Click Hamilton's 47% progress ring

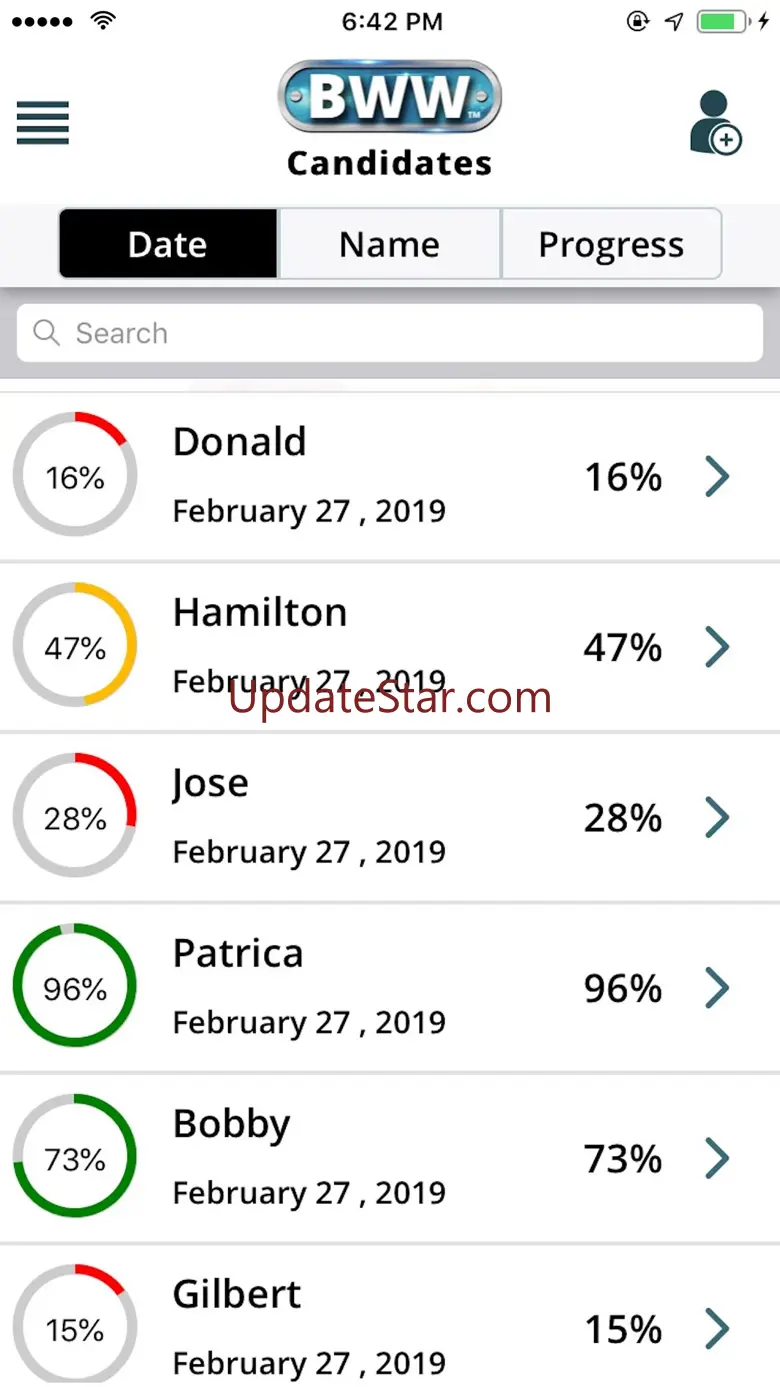(75, 647)
